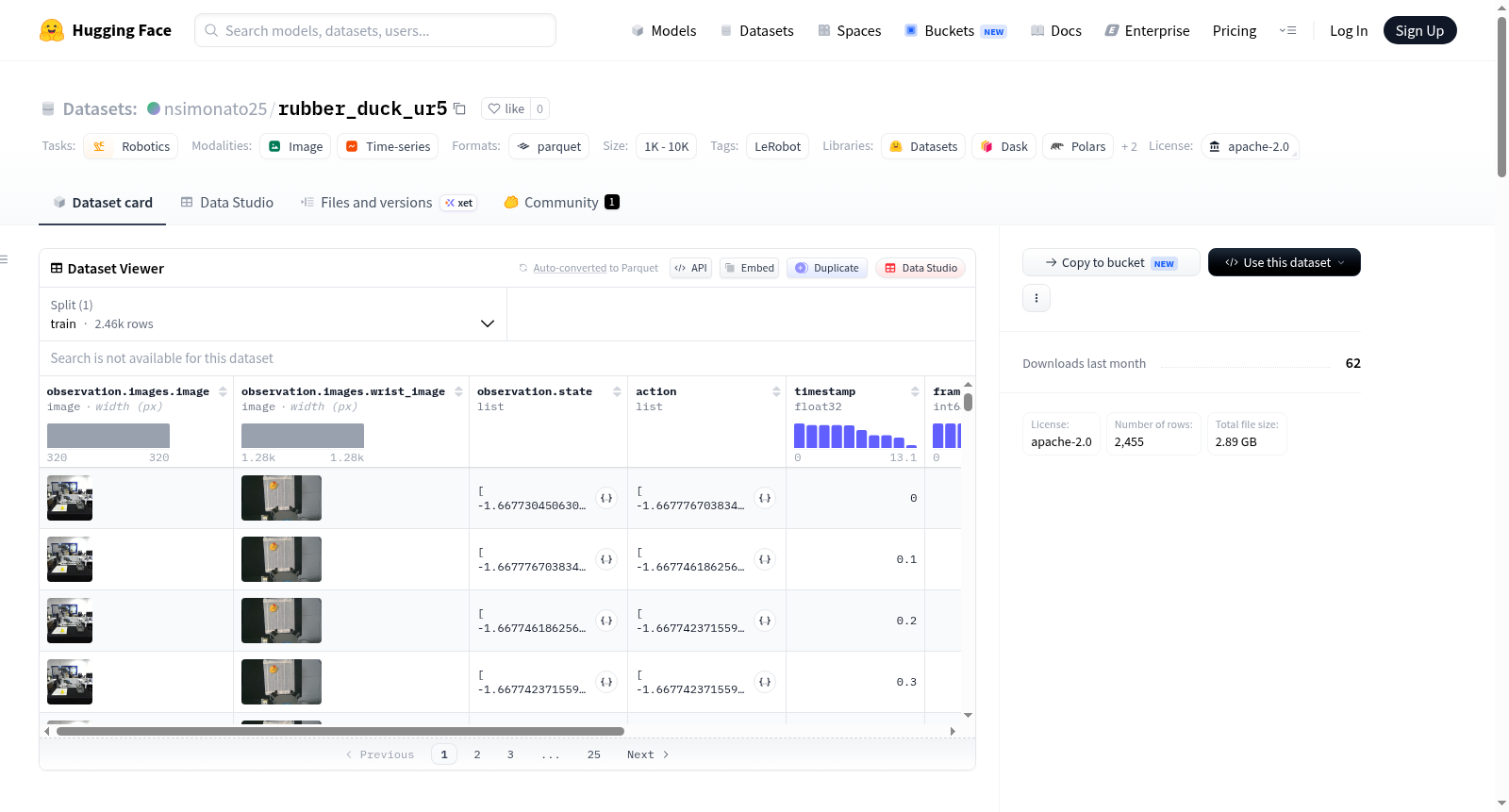Open the more navigation menu dropdown

(1287, 30)
